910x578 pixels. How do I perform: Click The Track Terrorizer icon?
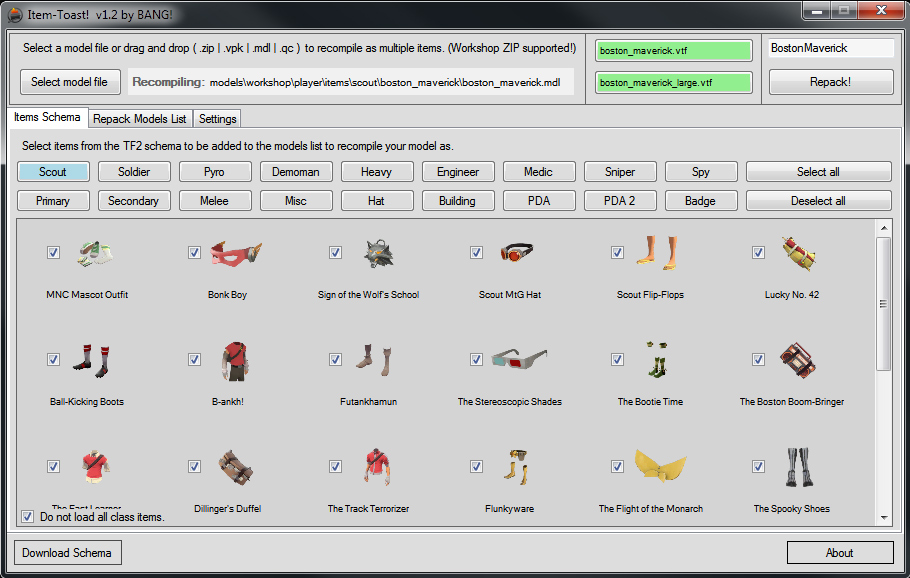tap(378, 467)
